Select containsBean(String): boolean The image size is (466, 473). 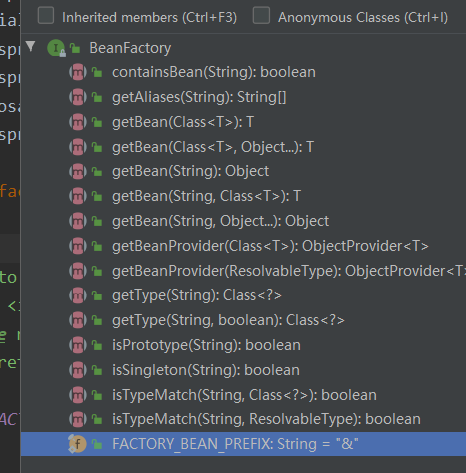[214, 72]
